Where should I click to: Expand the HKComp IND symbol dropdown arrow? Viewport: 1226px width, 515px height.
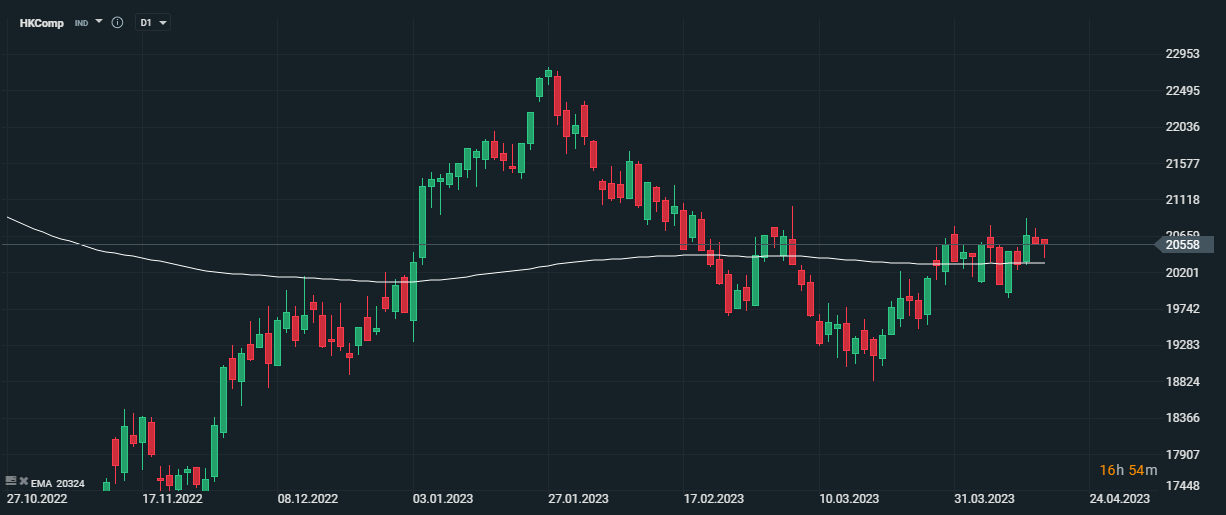(x=99, y=21)
